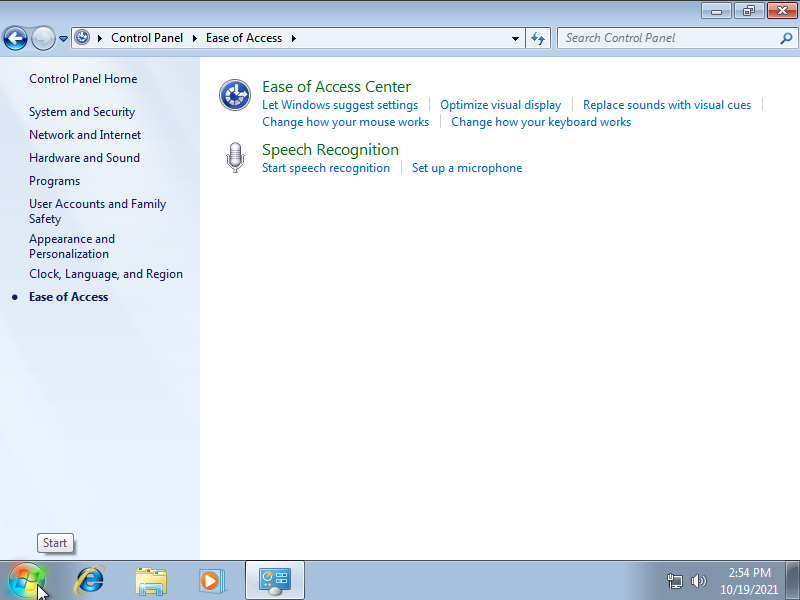Image resolution: width=800 pixels, height=600 pixels.
Task: Click the Speech Recognition microphone icon
Action: click(x=235, y=158)
